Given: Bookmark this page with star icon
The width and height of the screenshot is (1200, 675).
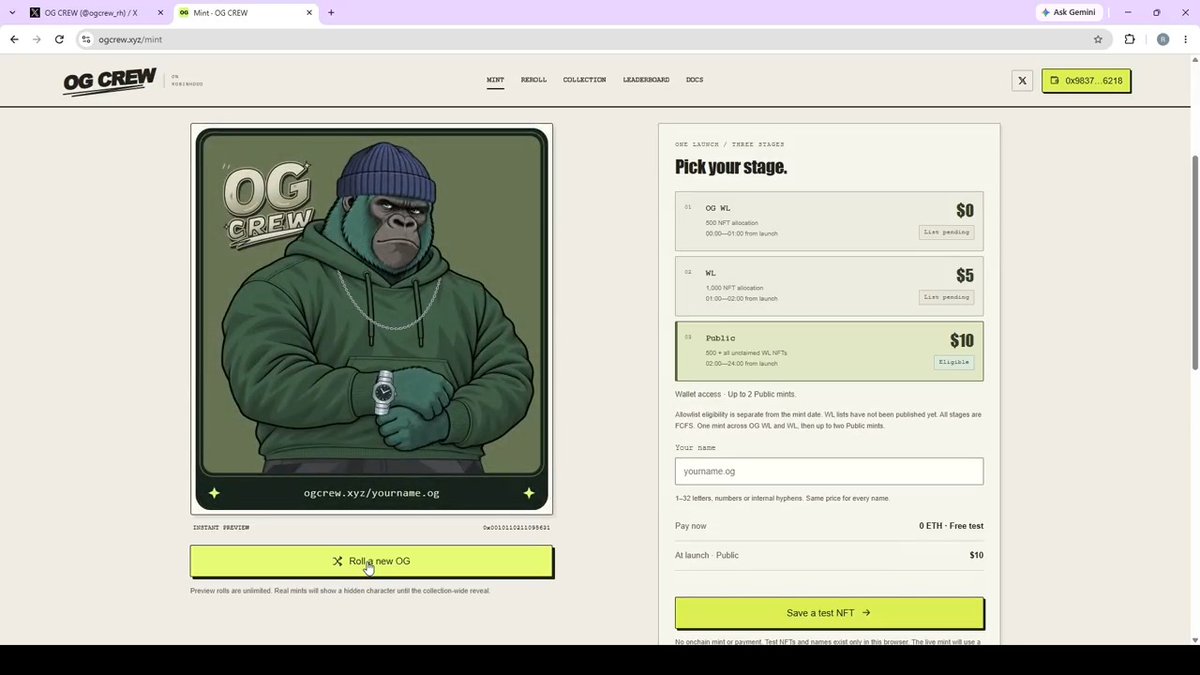Looking at the screenshot, I should [1098, 39].
